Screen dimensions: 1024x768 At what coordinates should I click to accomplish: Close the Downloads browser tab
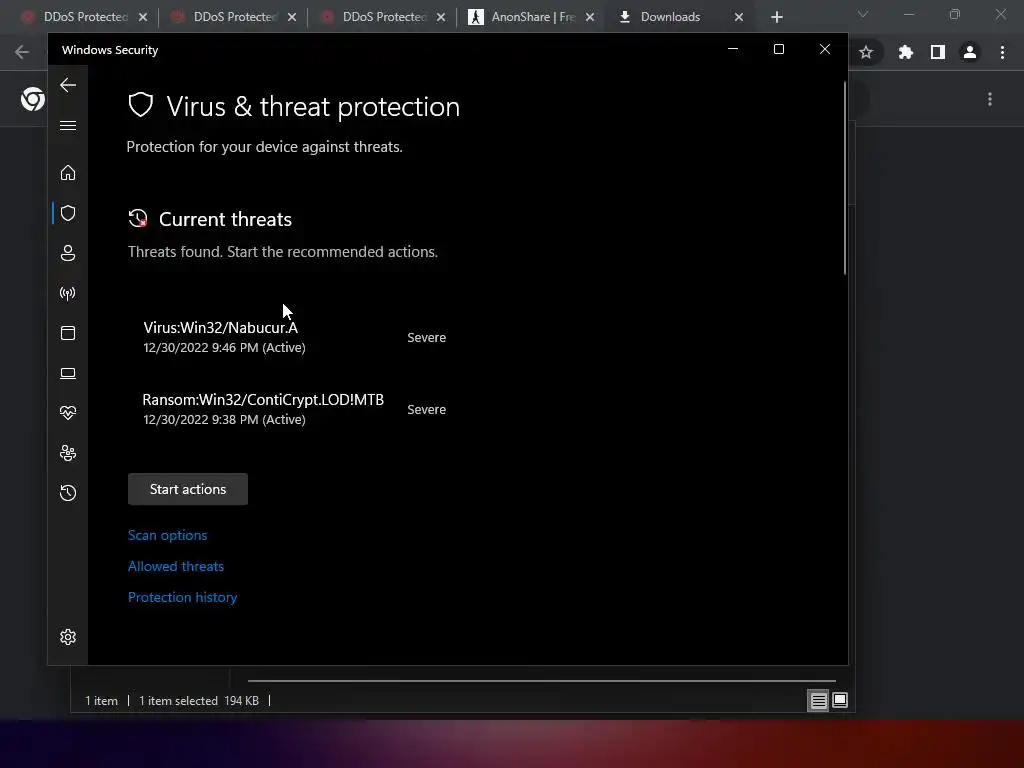[739, 17]
